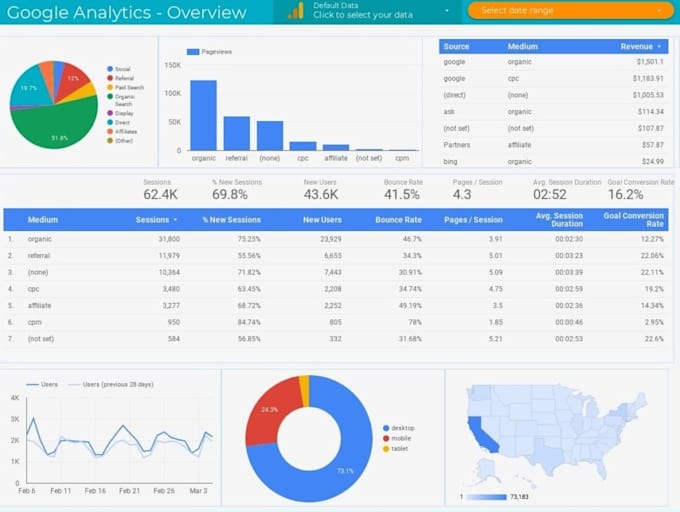This screenshot has width=680, height=512.
Task: Click the Social legend dot
Action: click(x=110, y=69)
